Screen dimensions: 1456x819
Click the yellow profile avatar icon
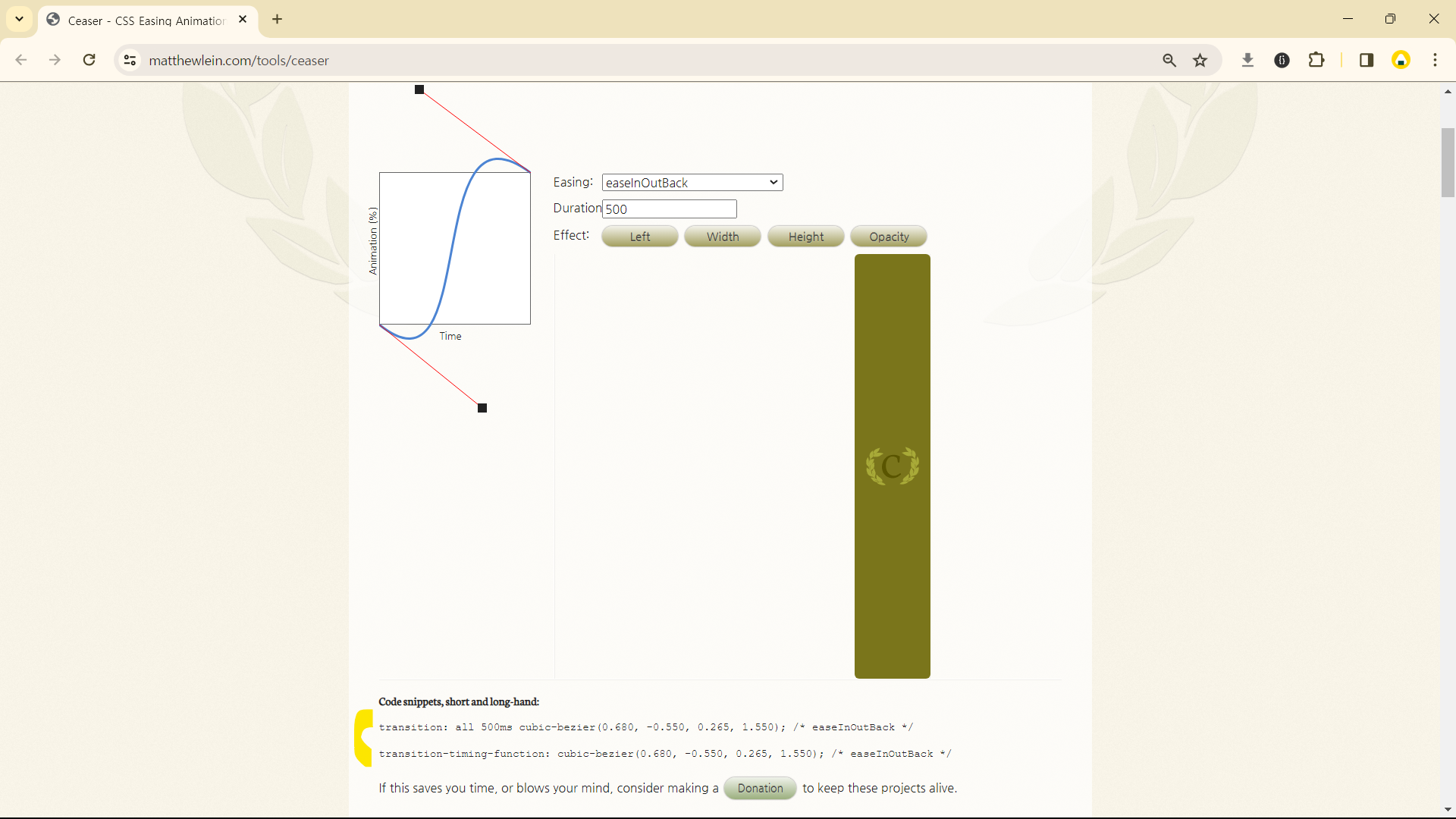click(x=1401, y=60)
